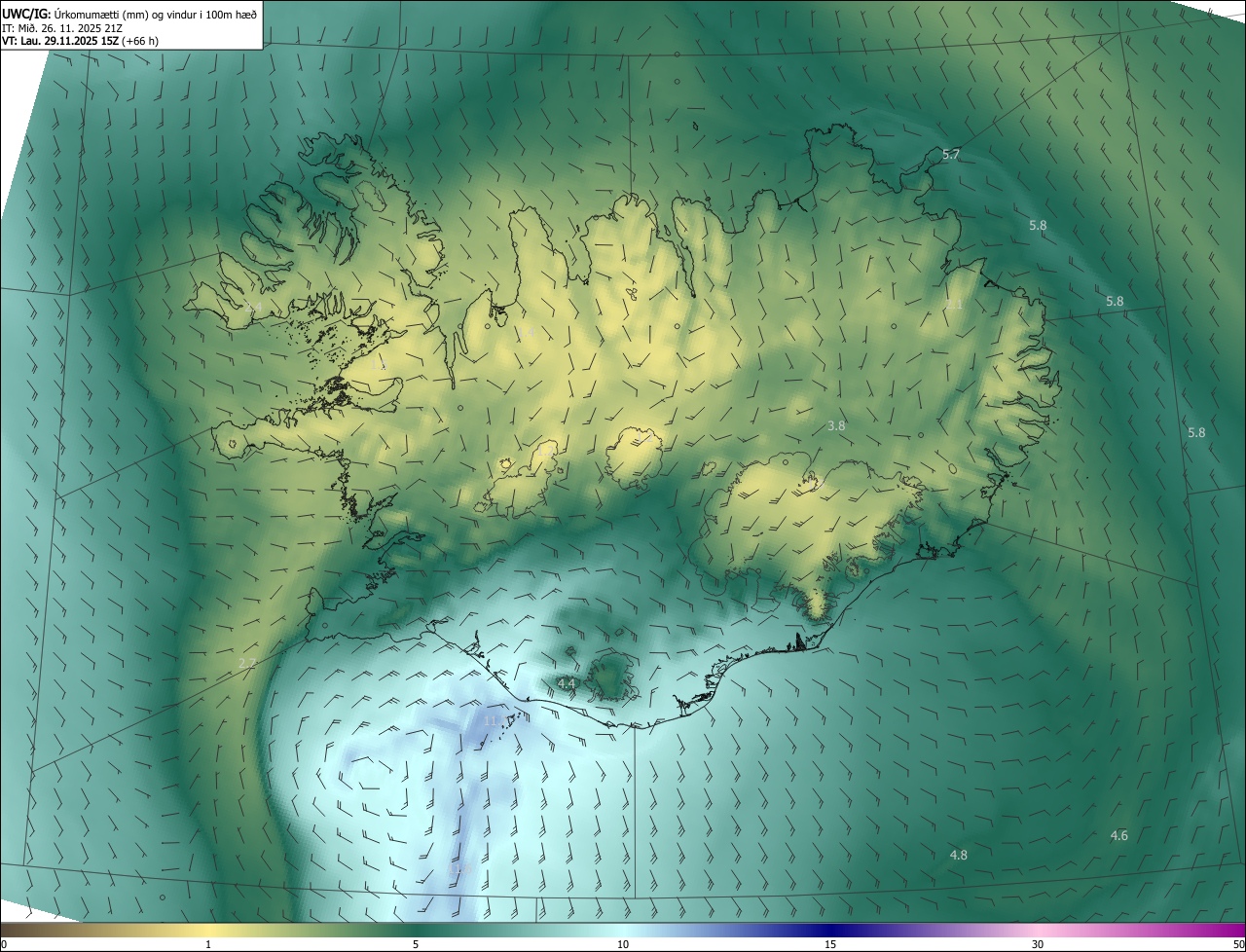Select the 4.4 value near the island
1246x952 pixels.
click(x=567, y=684)
